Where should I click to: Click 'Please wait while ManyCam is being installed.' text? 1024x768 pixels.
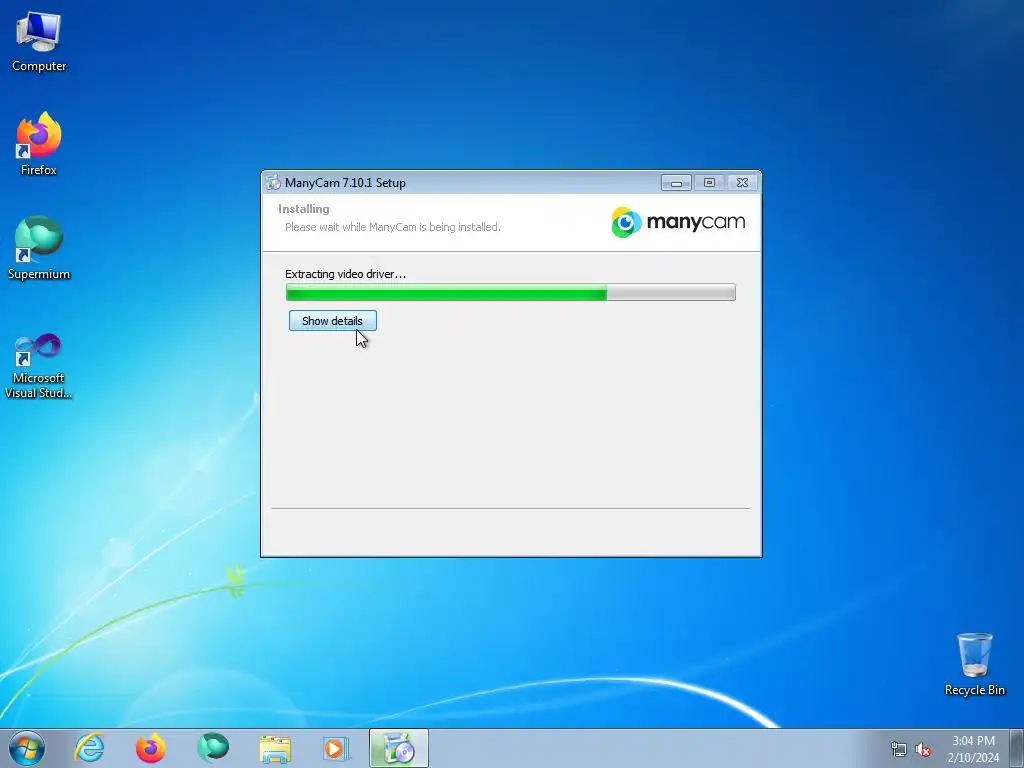[392, 227]
